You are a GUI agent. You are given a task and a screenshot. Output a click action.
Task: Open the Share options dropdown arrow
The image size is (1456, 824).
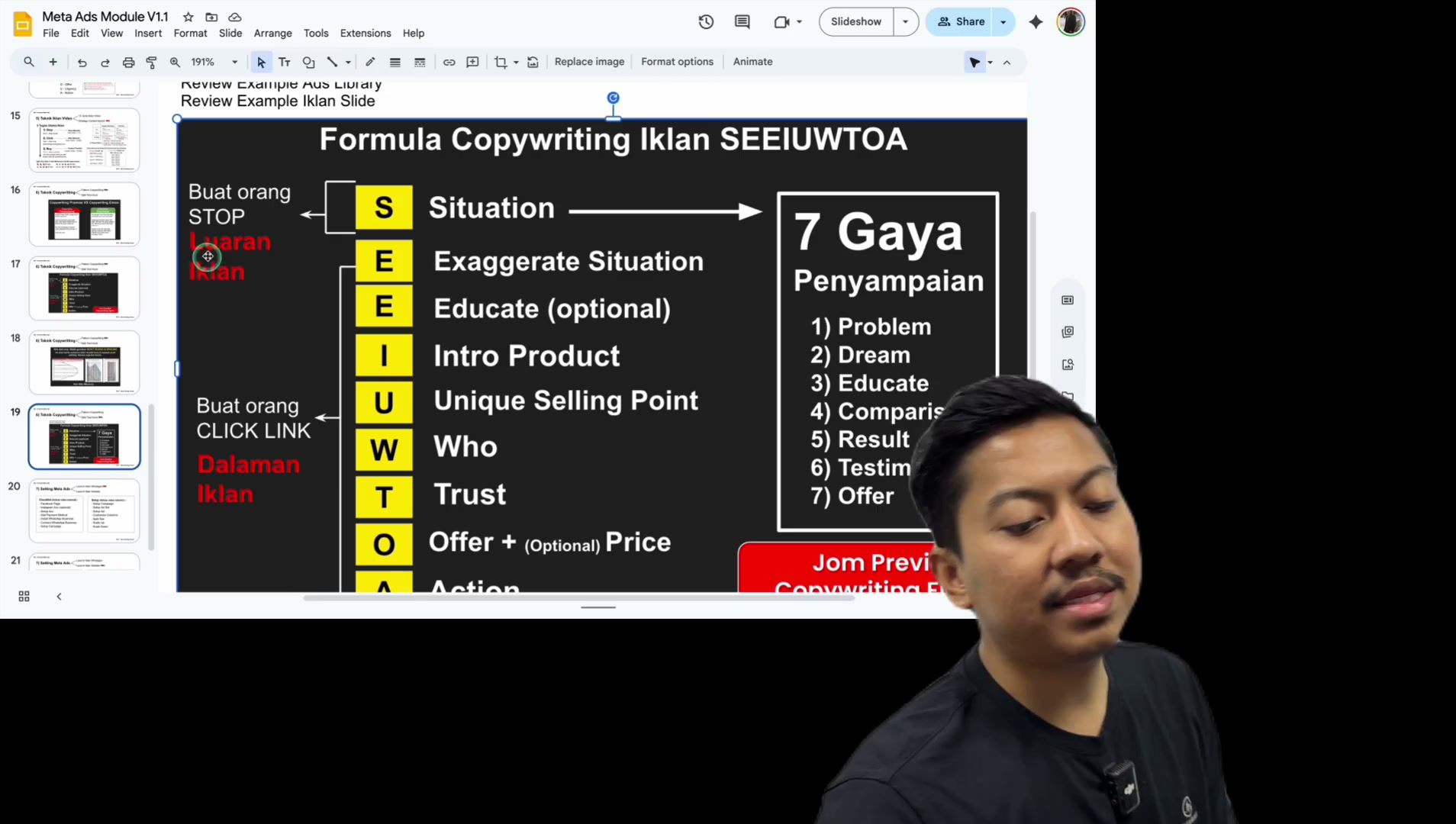click(x=1003, y=22)
